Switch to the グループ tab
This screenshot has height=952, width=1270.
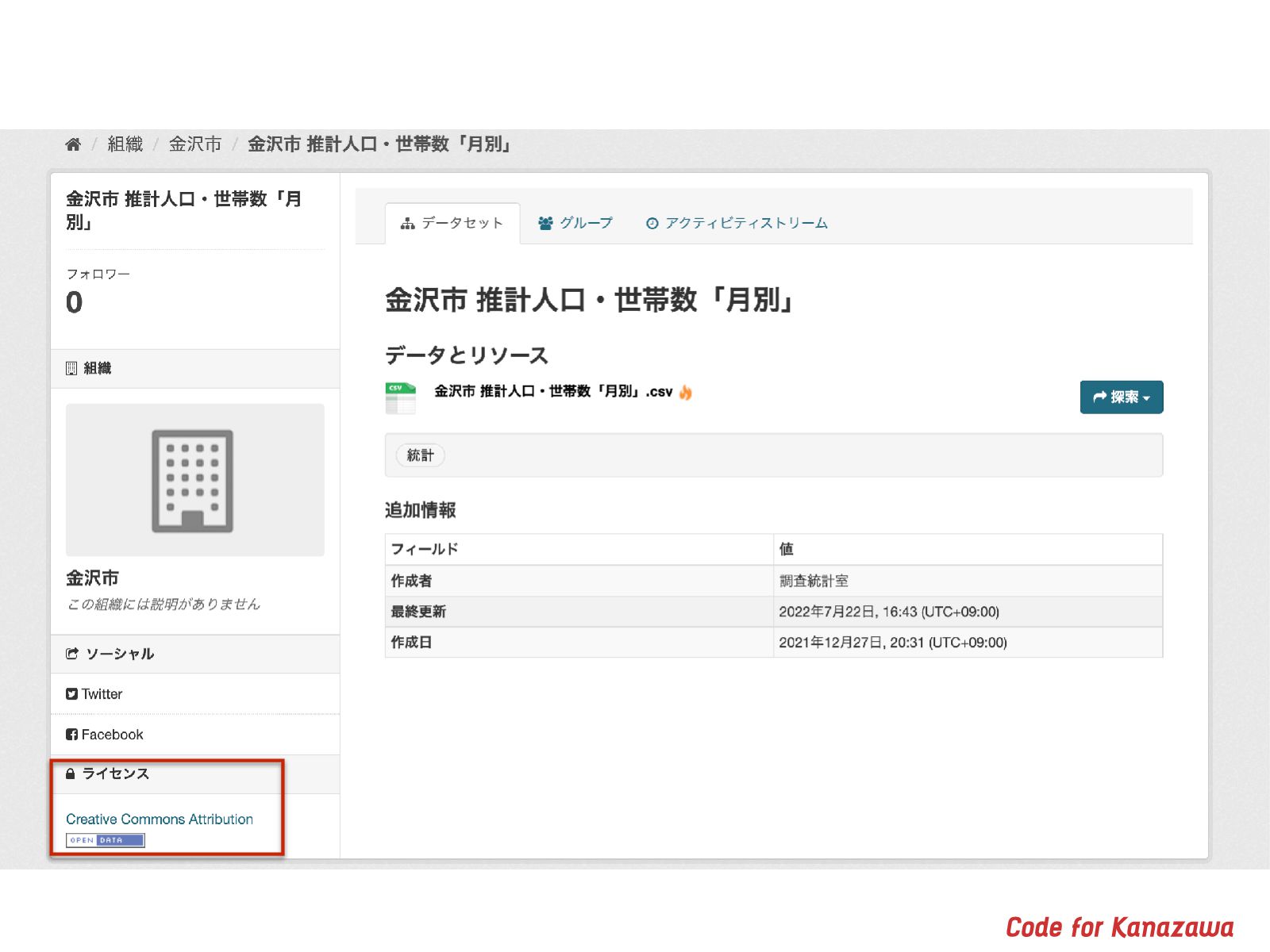pos(575,223)
